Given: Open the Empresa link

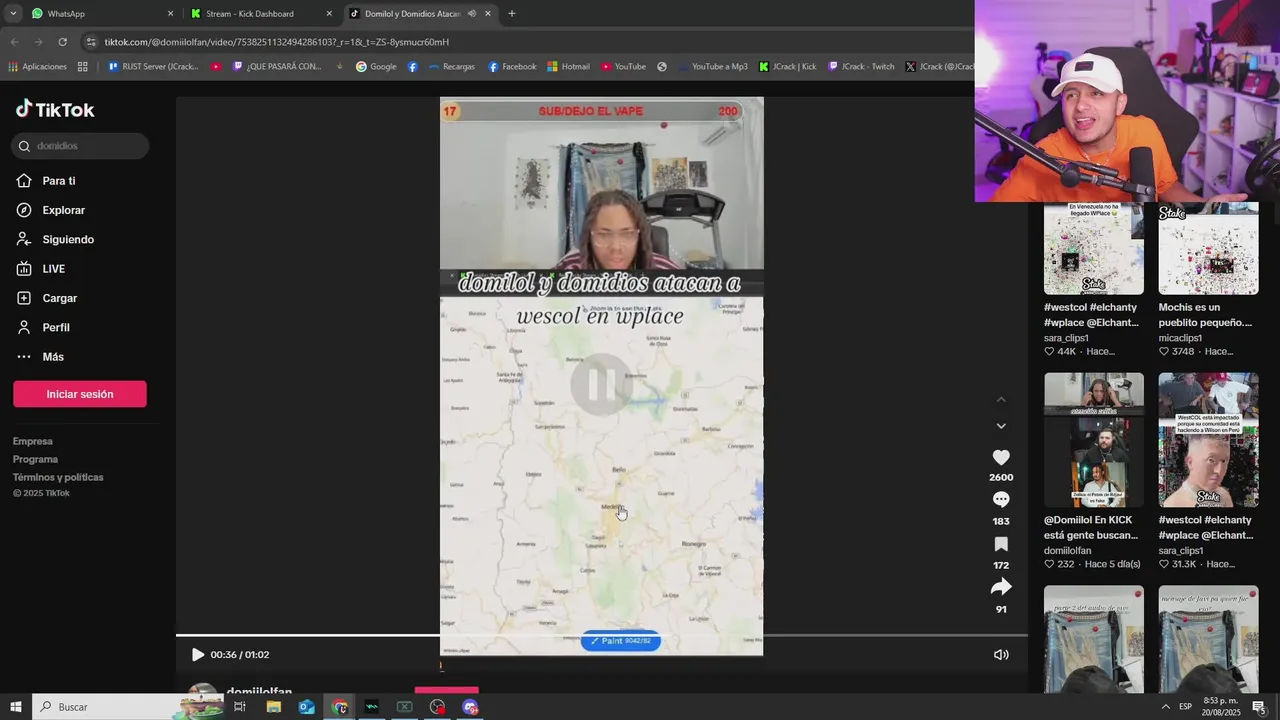Looking at the screenshot, I should [x=33, y=441].
